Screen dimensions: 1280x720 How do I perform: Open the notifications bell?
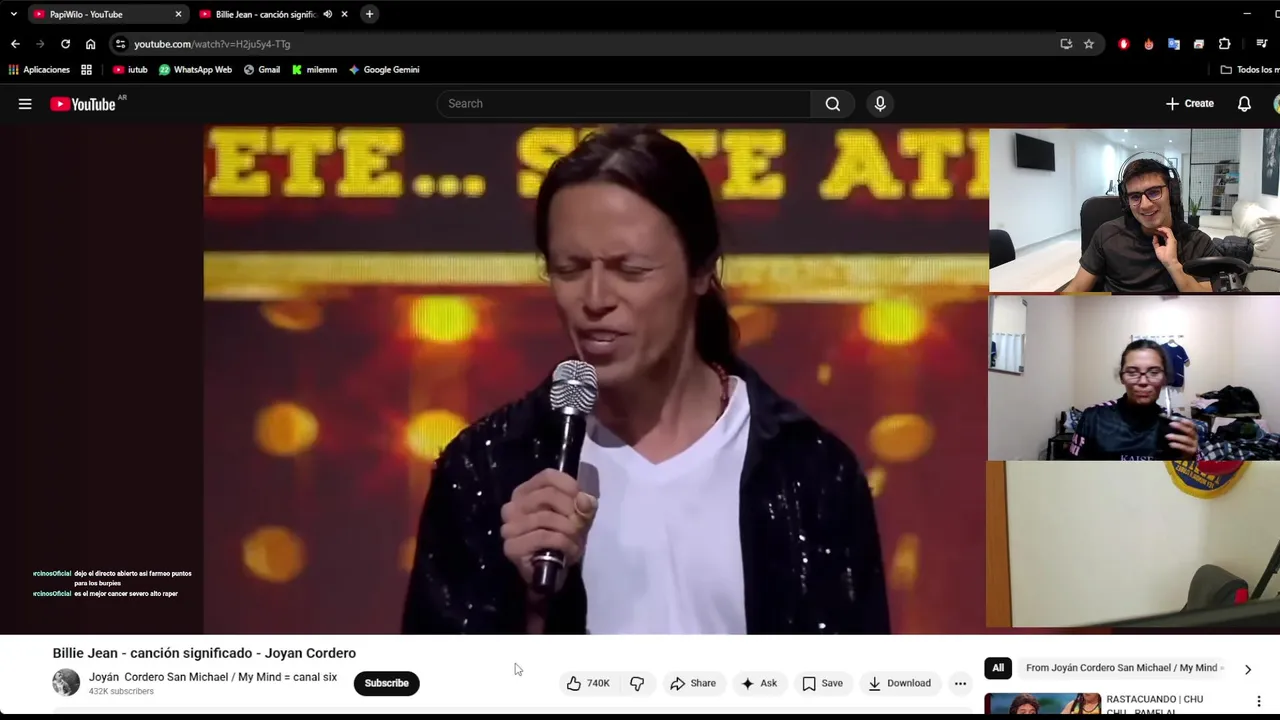click(x=1244, y=104)
